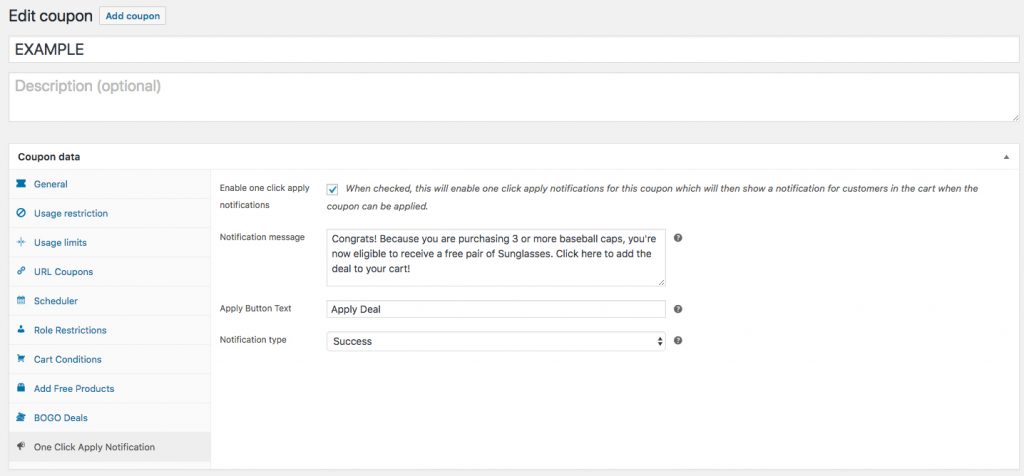Select the One Click Apply Notification tab
The width and height of the screenshot is (1024, 476).
(x=94, y=447)
